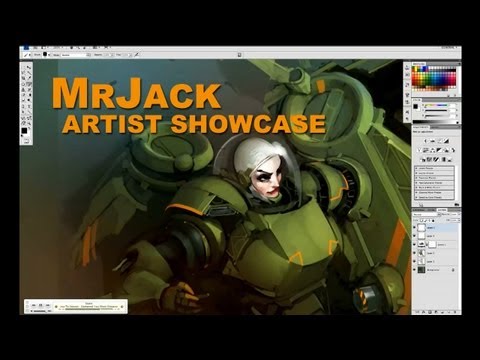
Task: Select the Background layer thumbnail
Action: coord(421,270)
